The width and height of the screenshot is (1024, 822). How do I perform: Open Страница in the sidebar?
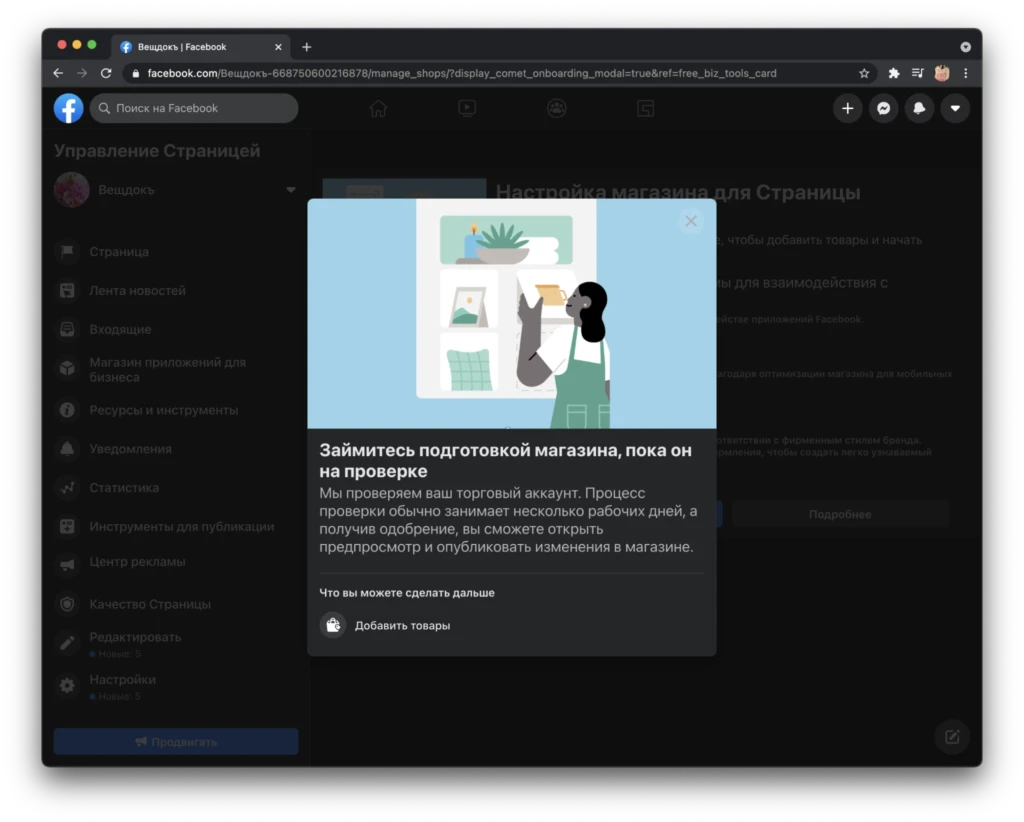[175, 252]
